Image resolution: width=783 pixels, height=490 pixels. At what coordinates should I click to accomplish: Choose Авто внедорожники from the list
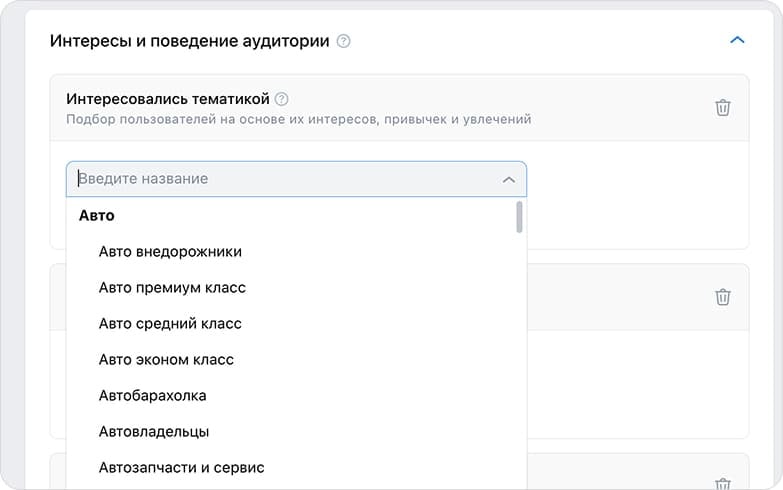tap(170, 251)
